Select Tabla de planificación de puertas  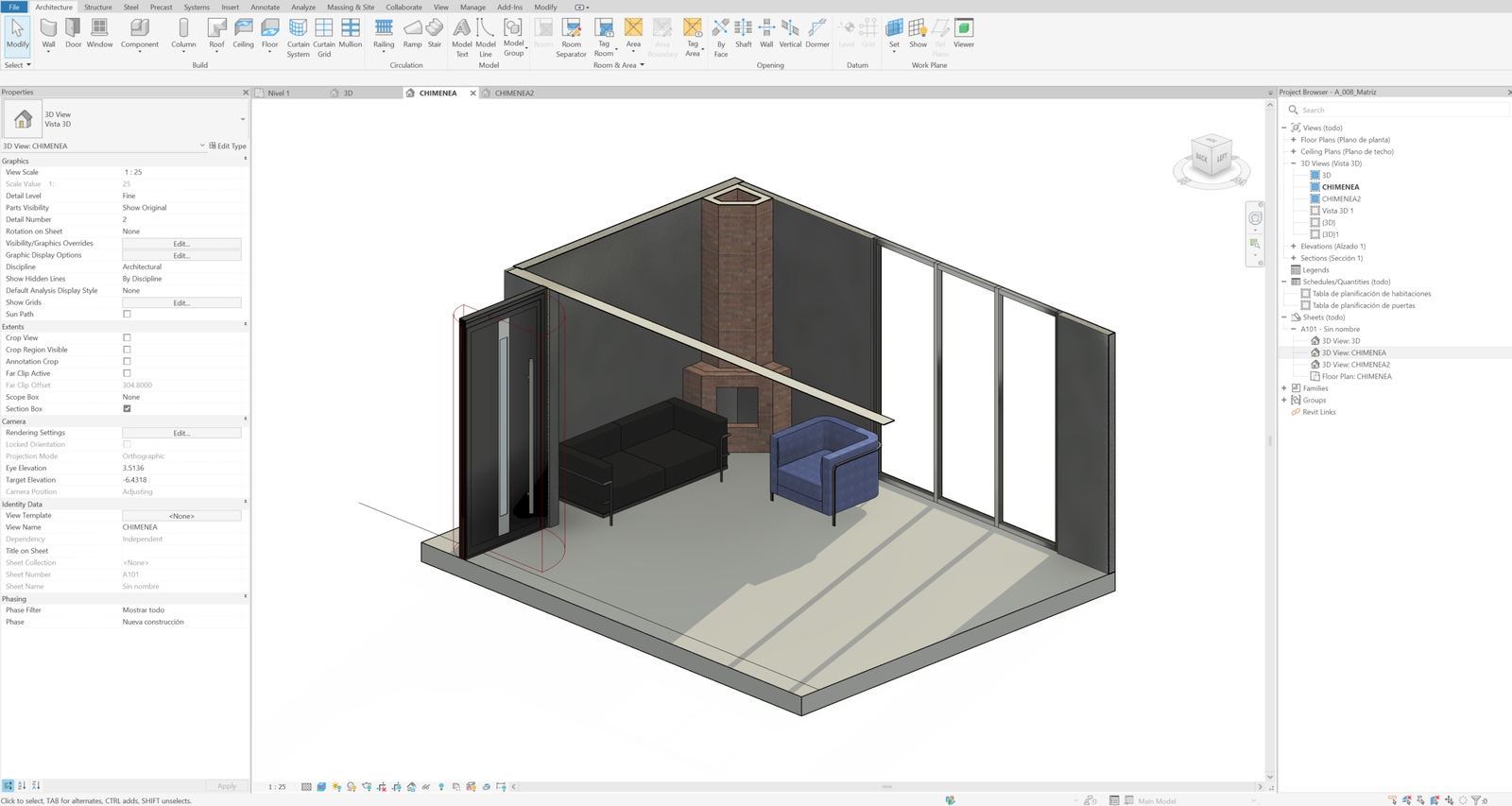point(1364,305)
